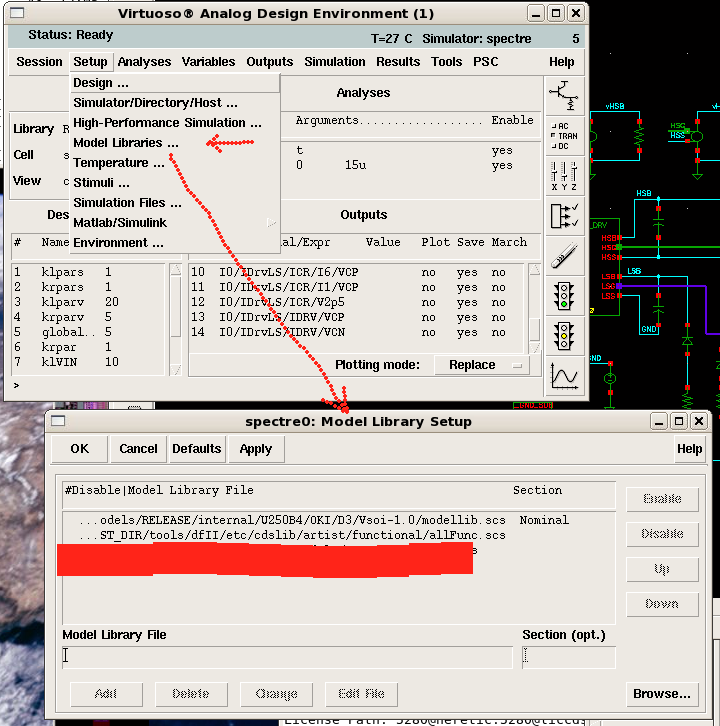Click the AC TRAN DC analyses icon
The height and width of the screenshot is (726, 720).
point(564,136)
